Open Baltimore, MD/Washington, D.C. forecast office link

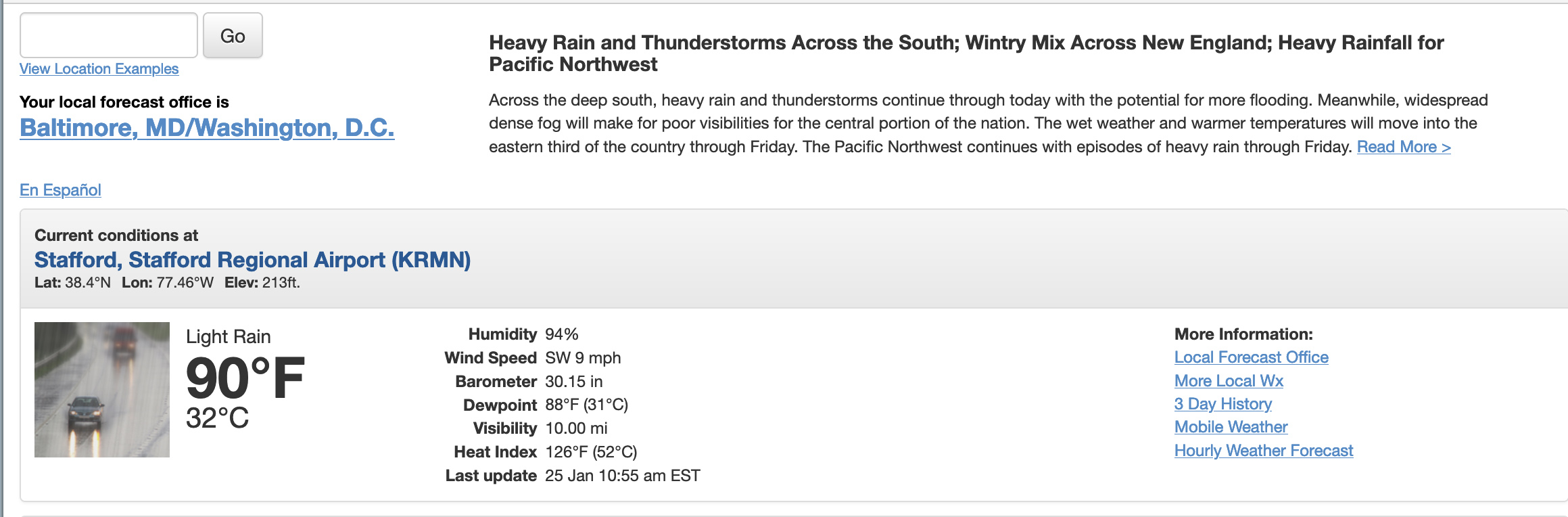207,128
